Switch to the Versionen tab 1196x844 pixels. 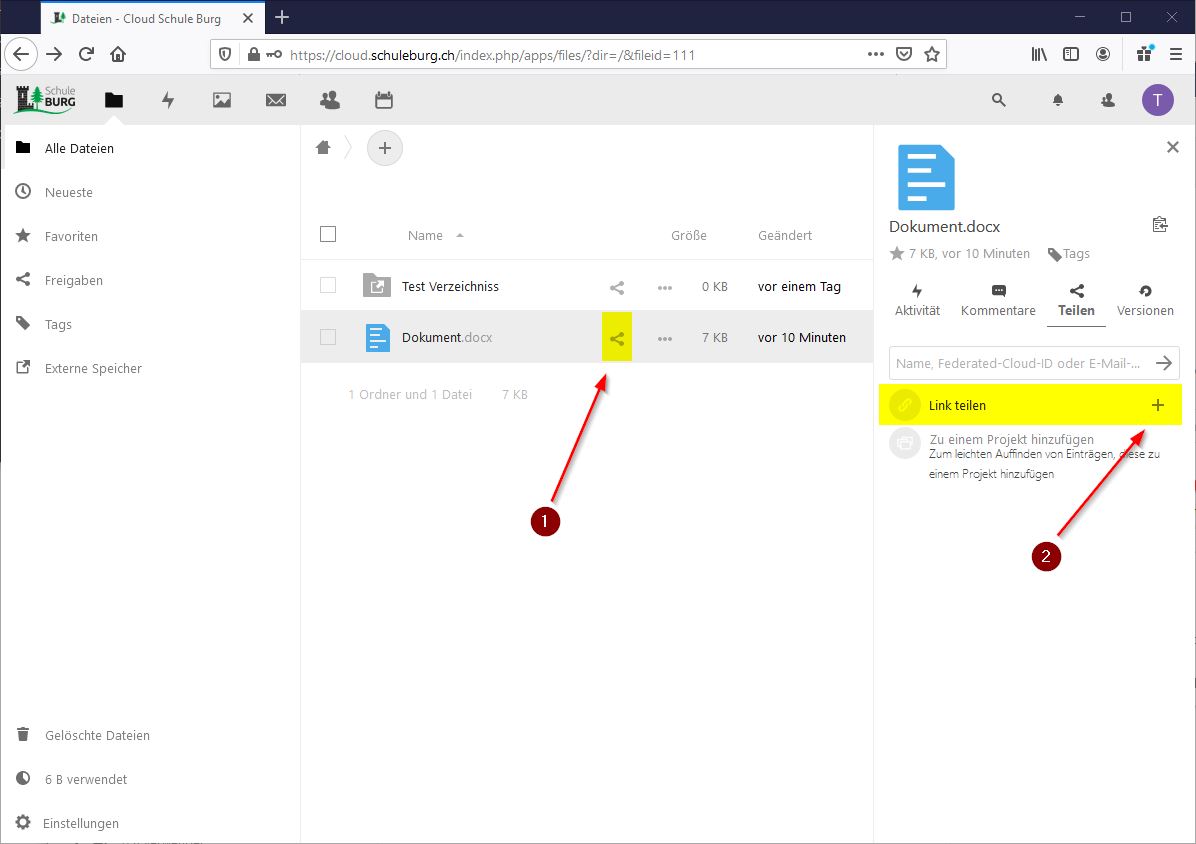pyautogui.click(x=1145, y=300)
